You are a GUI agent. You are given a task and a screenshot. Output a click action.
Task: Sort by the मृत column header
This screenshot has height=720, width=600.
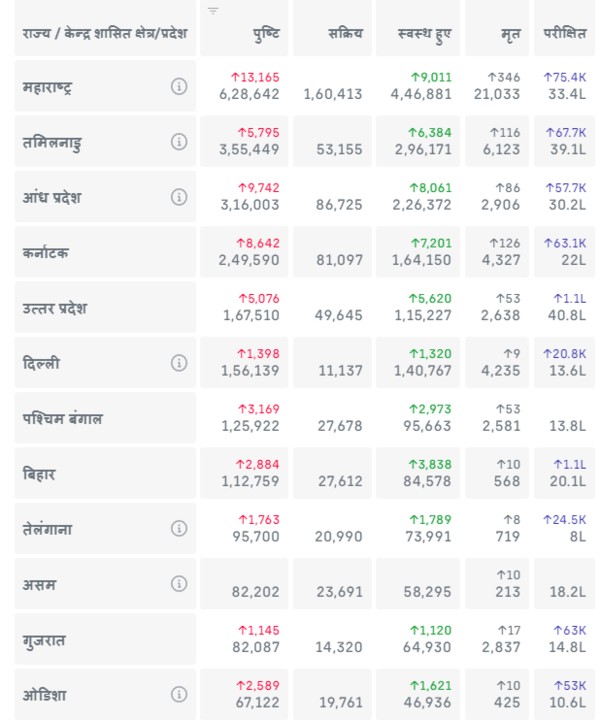point(510,33)
